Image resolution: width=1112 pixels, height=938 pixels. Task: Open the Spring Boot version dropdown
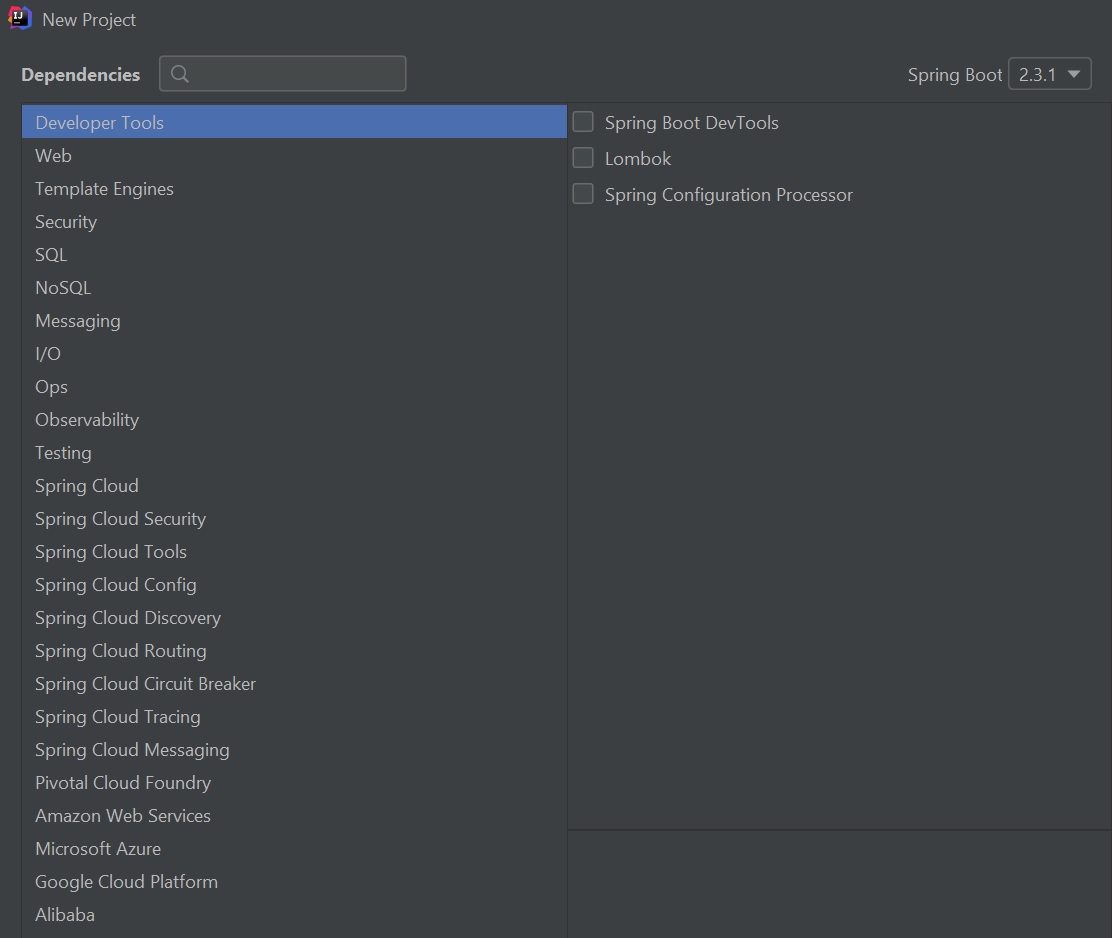click(1050, 74)
